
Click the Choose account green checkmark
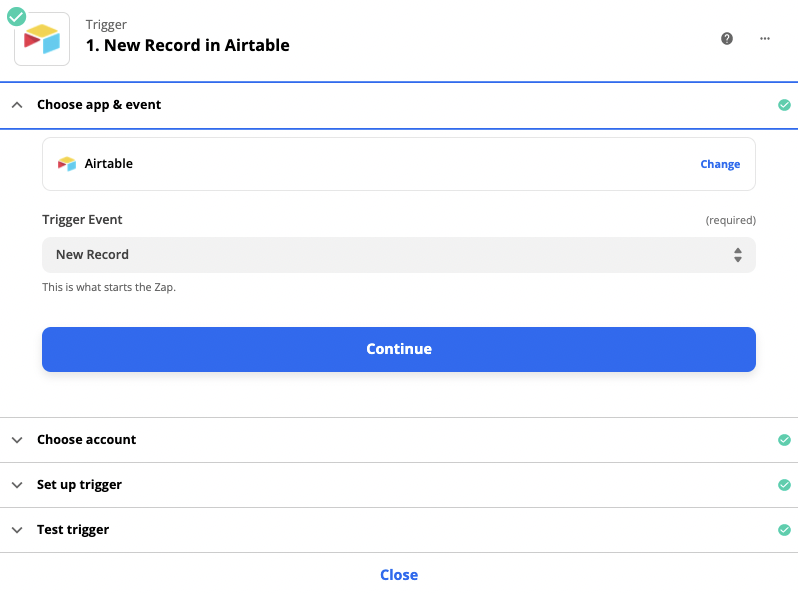[784, 440]
